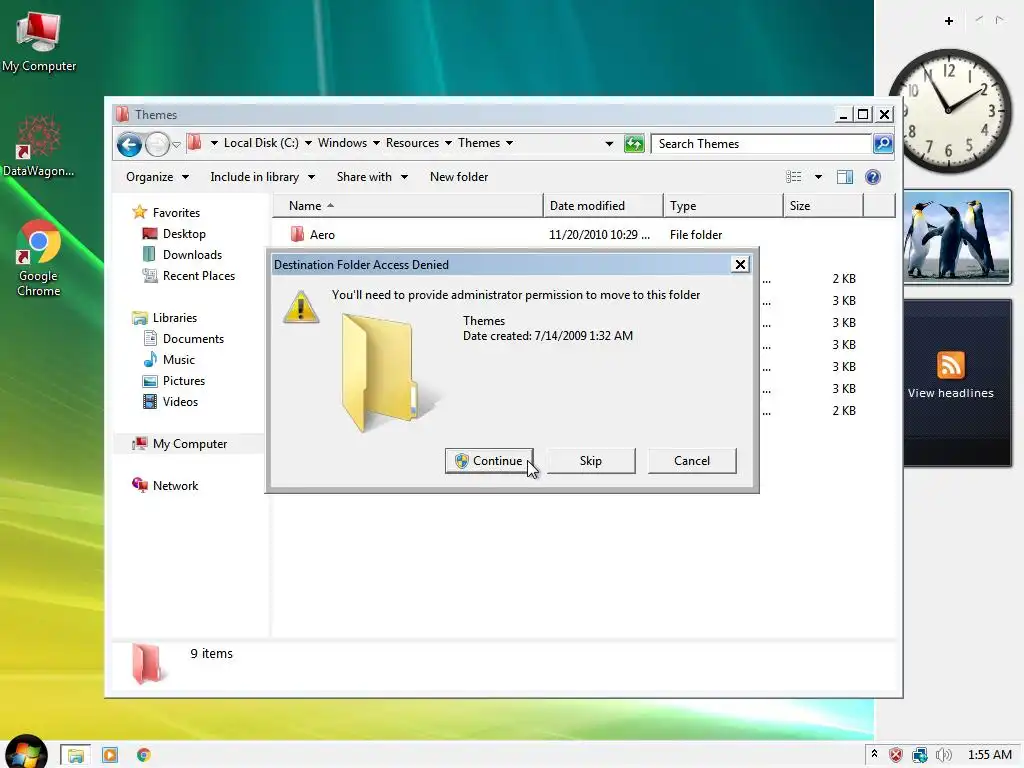The width and height of the screenshot is (1024, 768).
Task: Toggle the preview pane icon
Action: click(845, 177)
